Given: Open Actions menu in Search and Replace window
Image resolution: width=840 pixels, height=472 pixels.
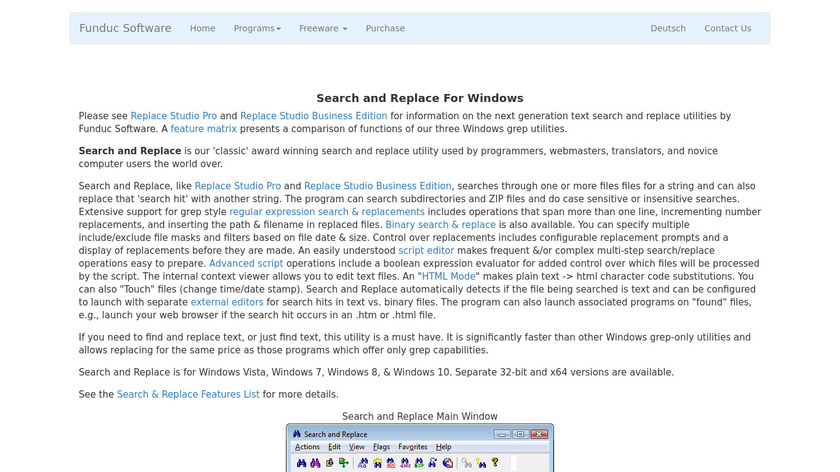Looking at the screenshot, I should pos(307,447).
